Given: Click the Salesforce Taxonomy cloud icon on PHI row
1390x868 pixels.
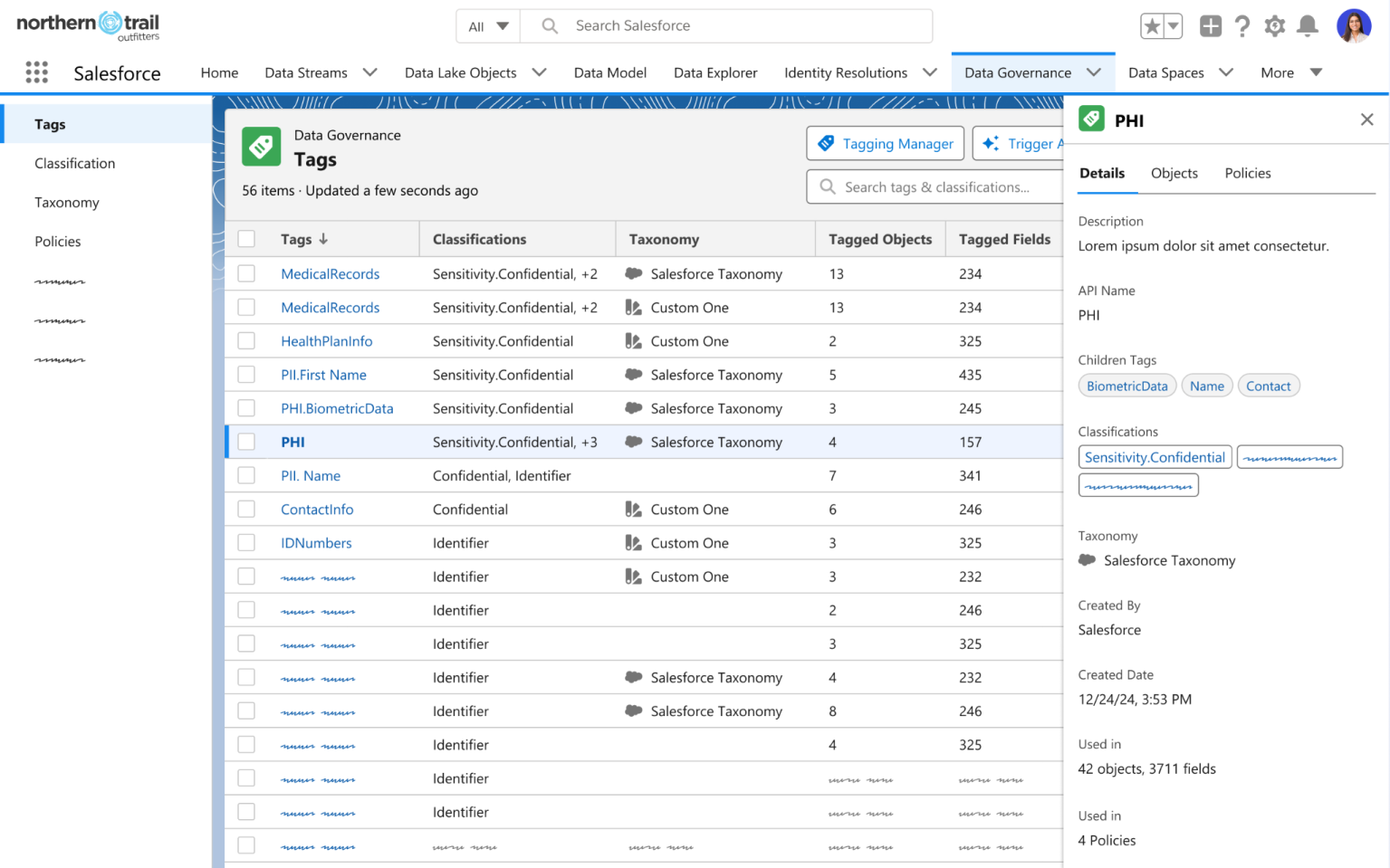Looking at the screenshot, I should (633, 442).
